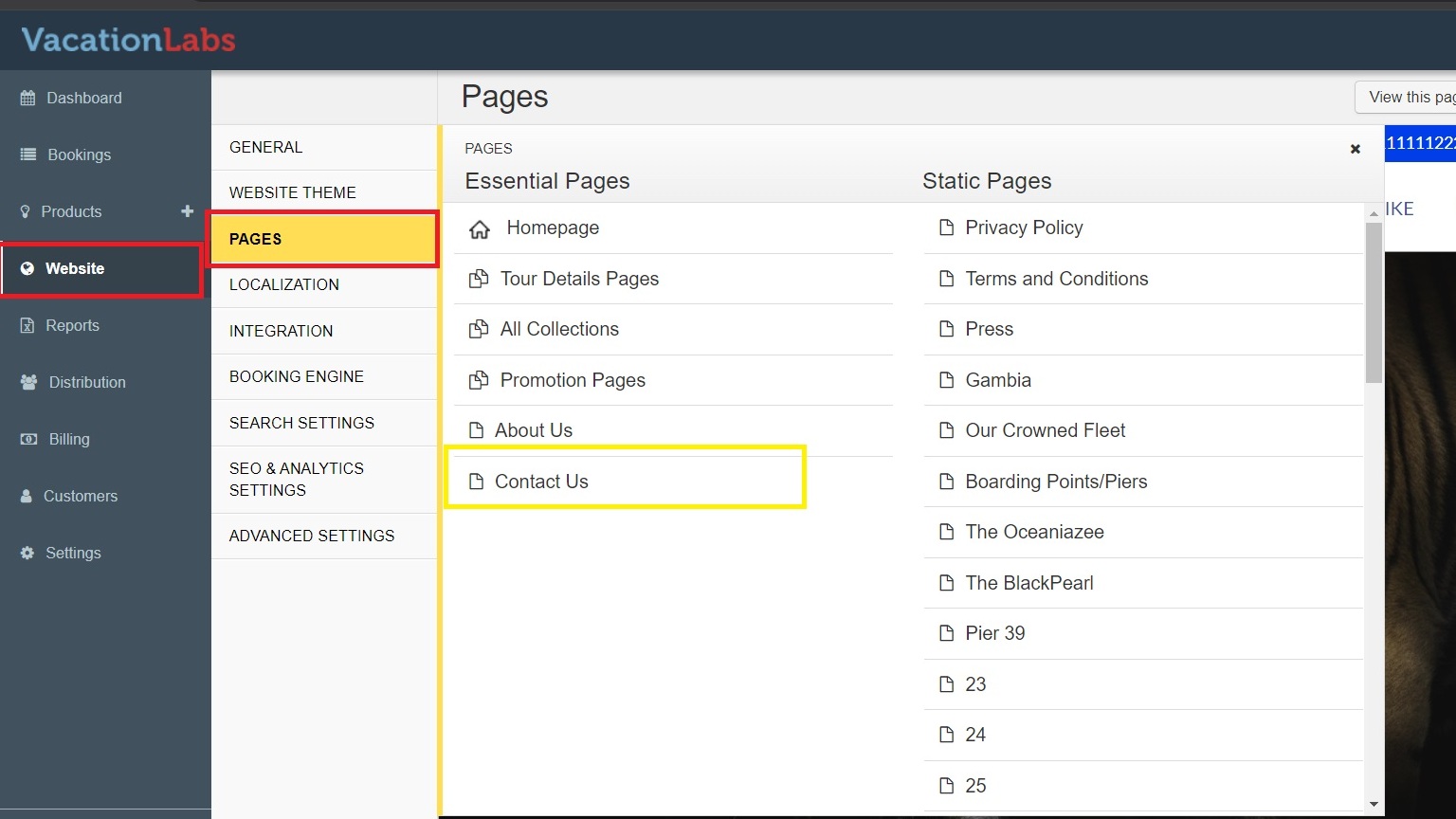Select the Localization tab
The width and height of the screenshot is (1456, 819).
(x=284, y=284)
